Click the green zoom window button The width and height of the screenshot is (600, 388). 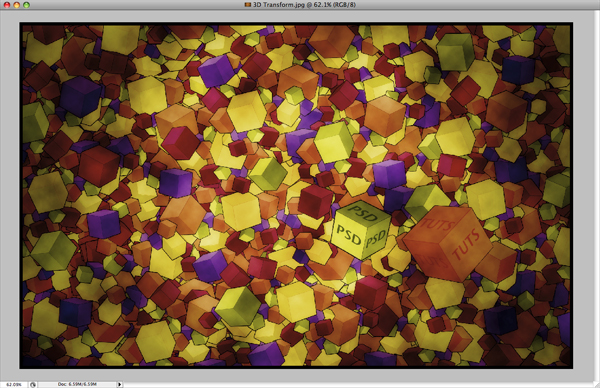(x=26, y=5)
